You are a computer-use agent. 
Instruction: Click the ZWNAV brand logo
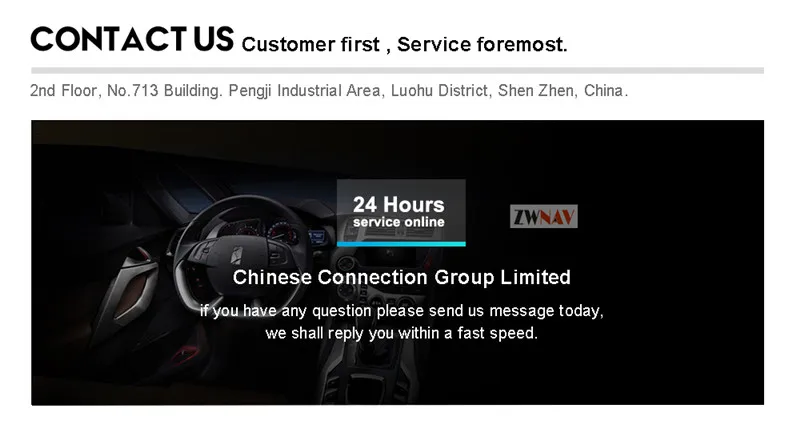[x=543, y=217]
